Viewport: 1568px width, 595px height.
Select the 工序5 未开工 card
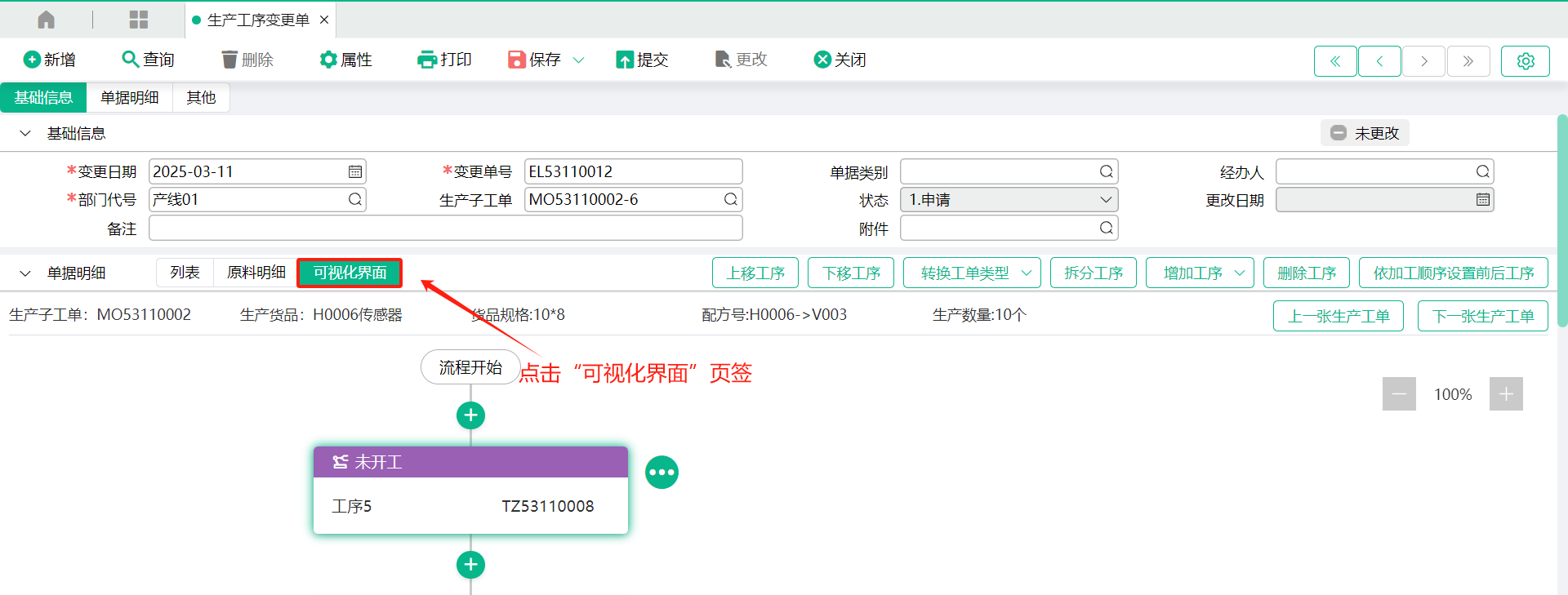click(x=470, y=490)
